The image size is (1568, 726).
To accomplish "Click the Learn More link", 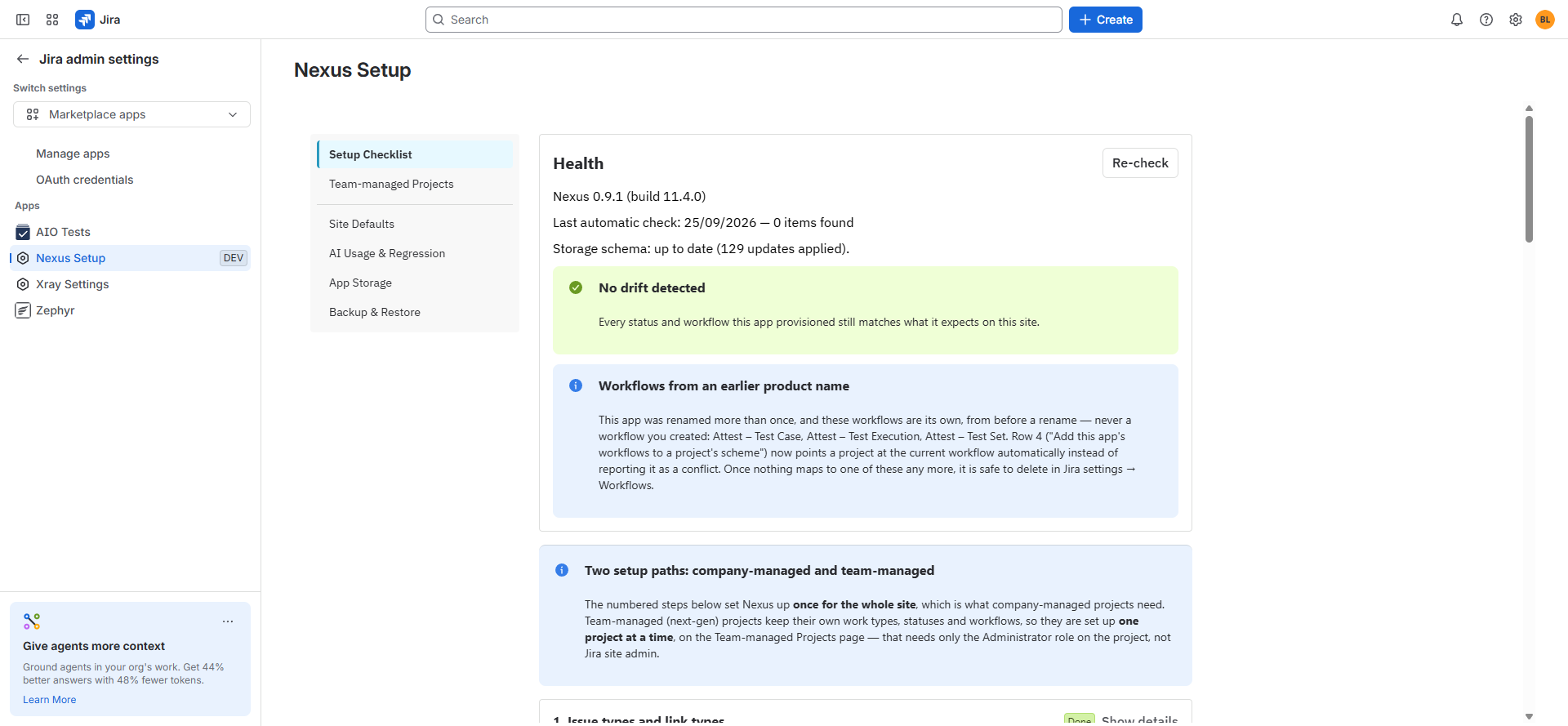I will pos(49,700).
